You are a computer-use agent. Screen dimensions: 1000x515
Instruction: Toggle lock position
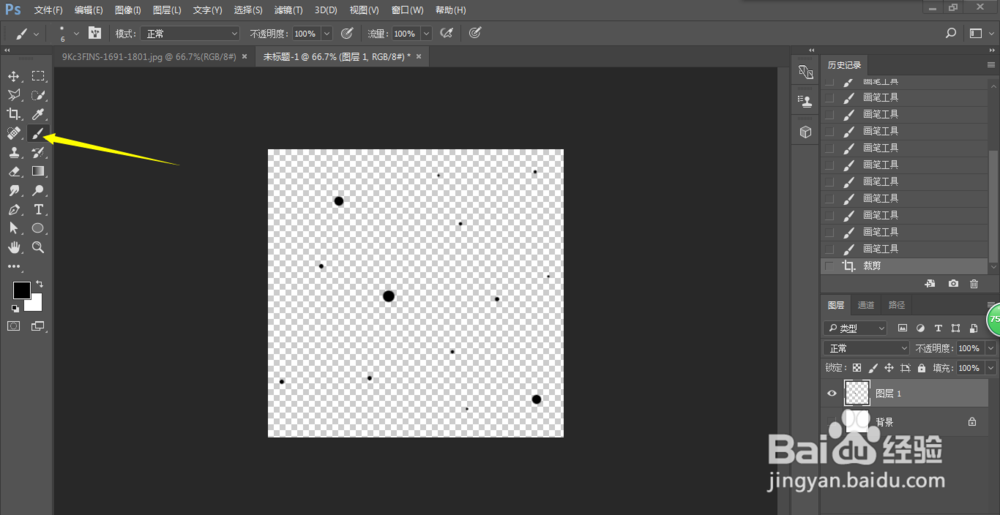tap(889, 368)
